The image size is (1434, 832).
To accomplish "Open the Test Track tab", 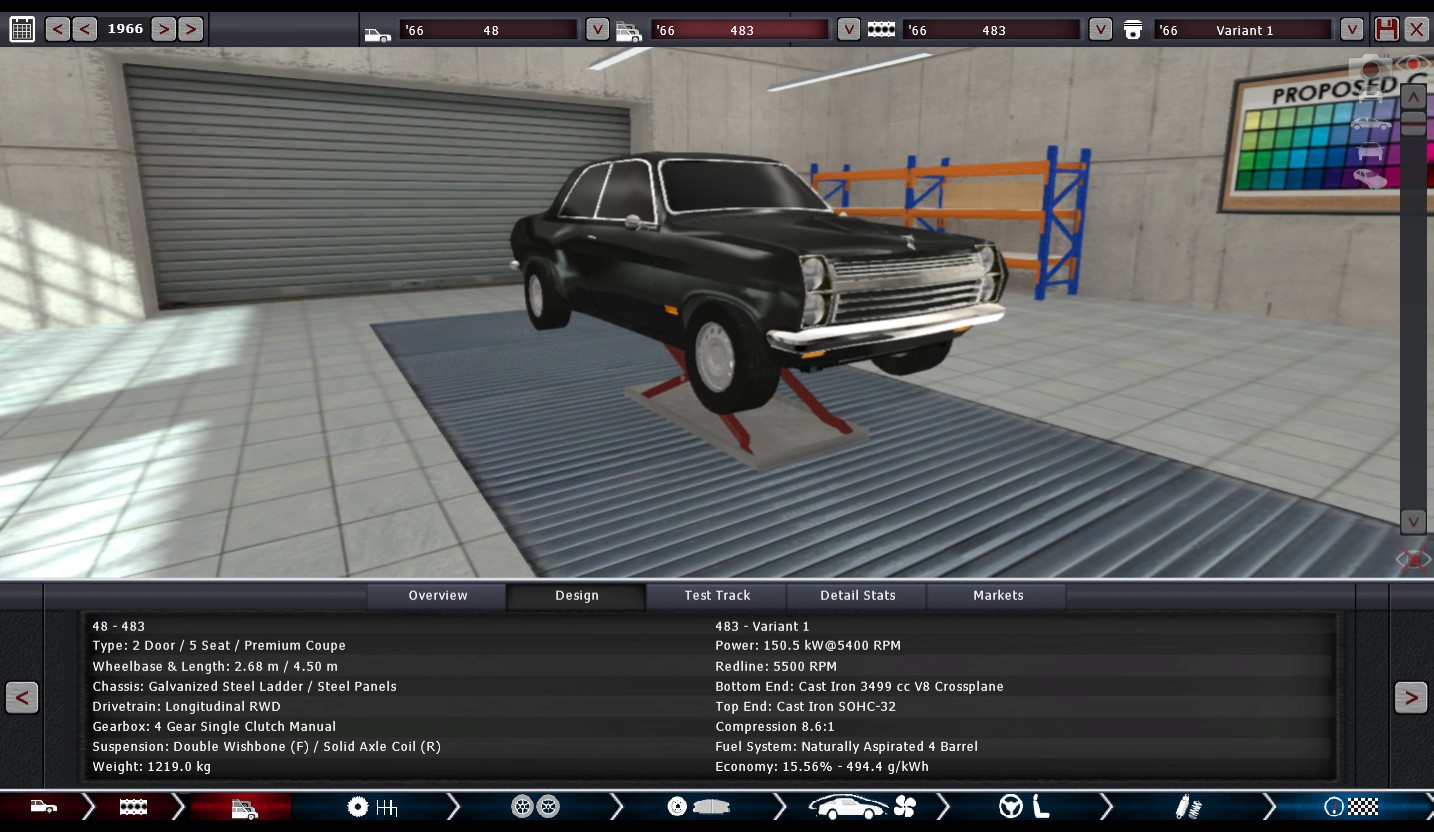I will pyautogui.click(x=717, y=596).
